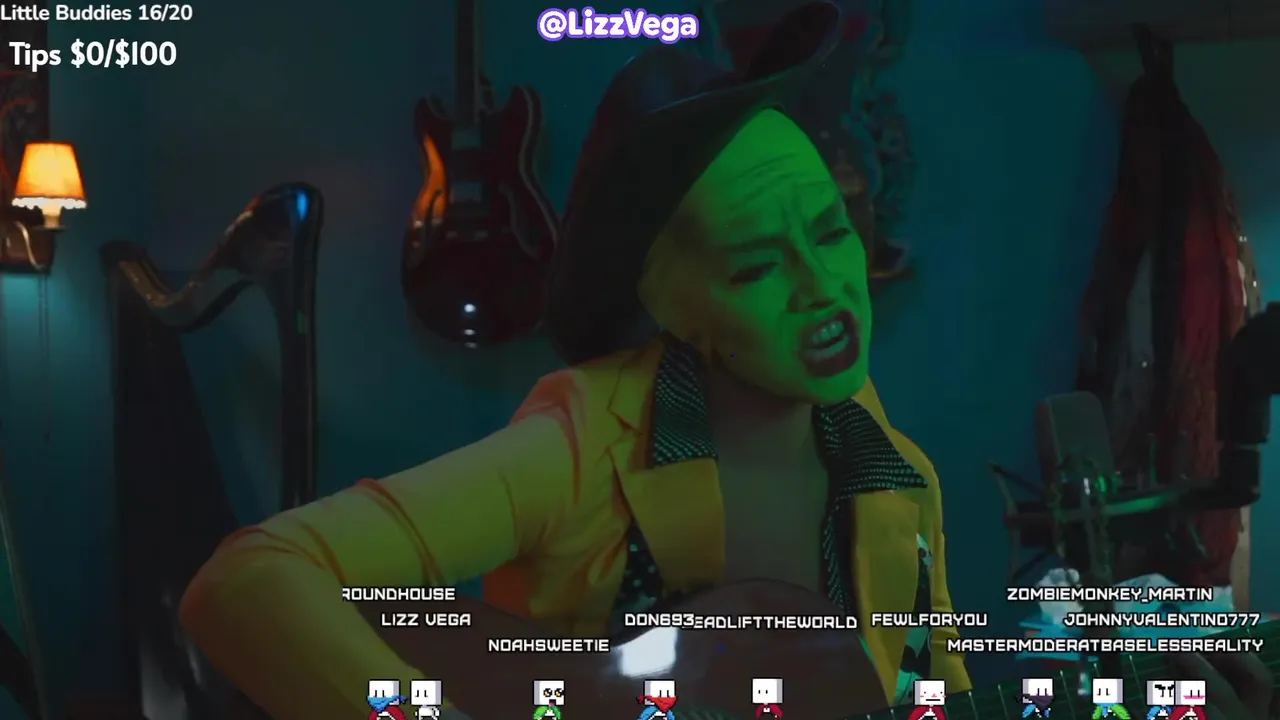Click the blue-bandana buddy under Roundhouse
The width and height of the screenshot is (1280, 720).
click(x=384, y=699)
